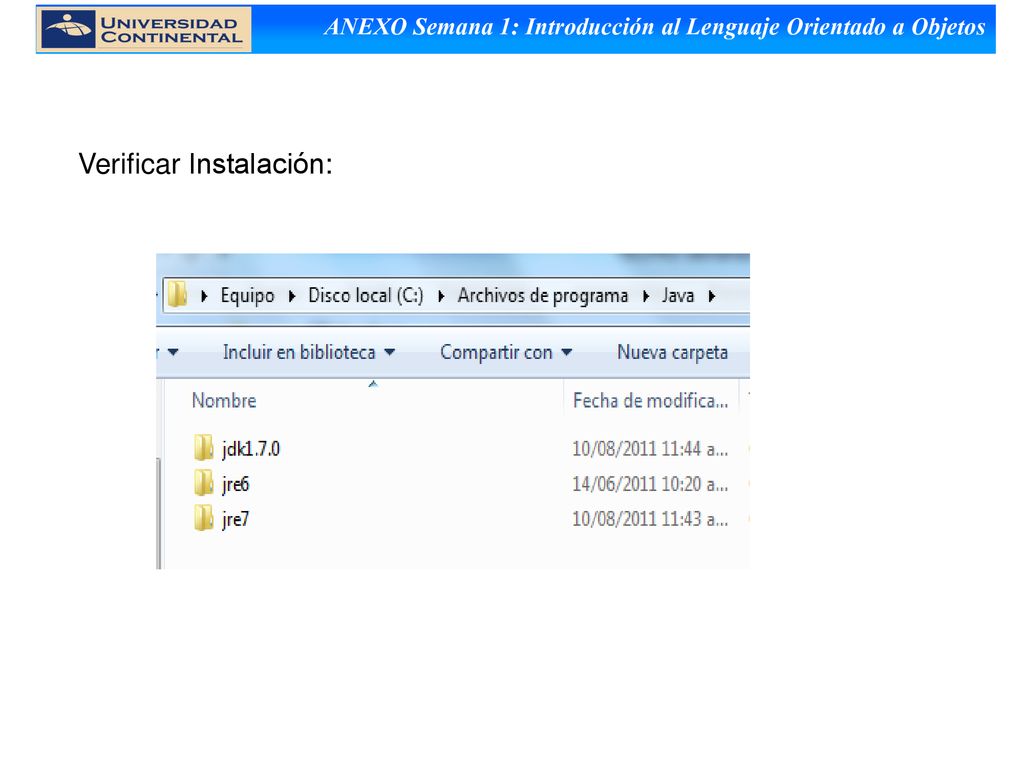Go to Archivos de programa in the path
Viewport: 1024px width, 768px height.
(x=543, y=295)
